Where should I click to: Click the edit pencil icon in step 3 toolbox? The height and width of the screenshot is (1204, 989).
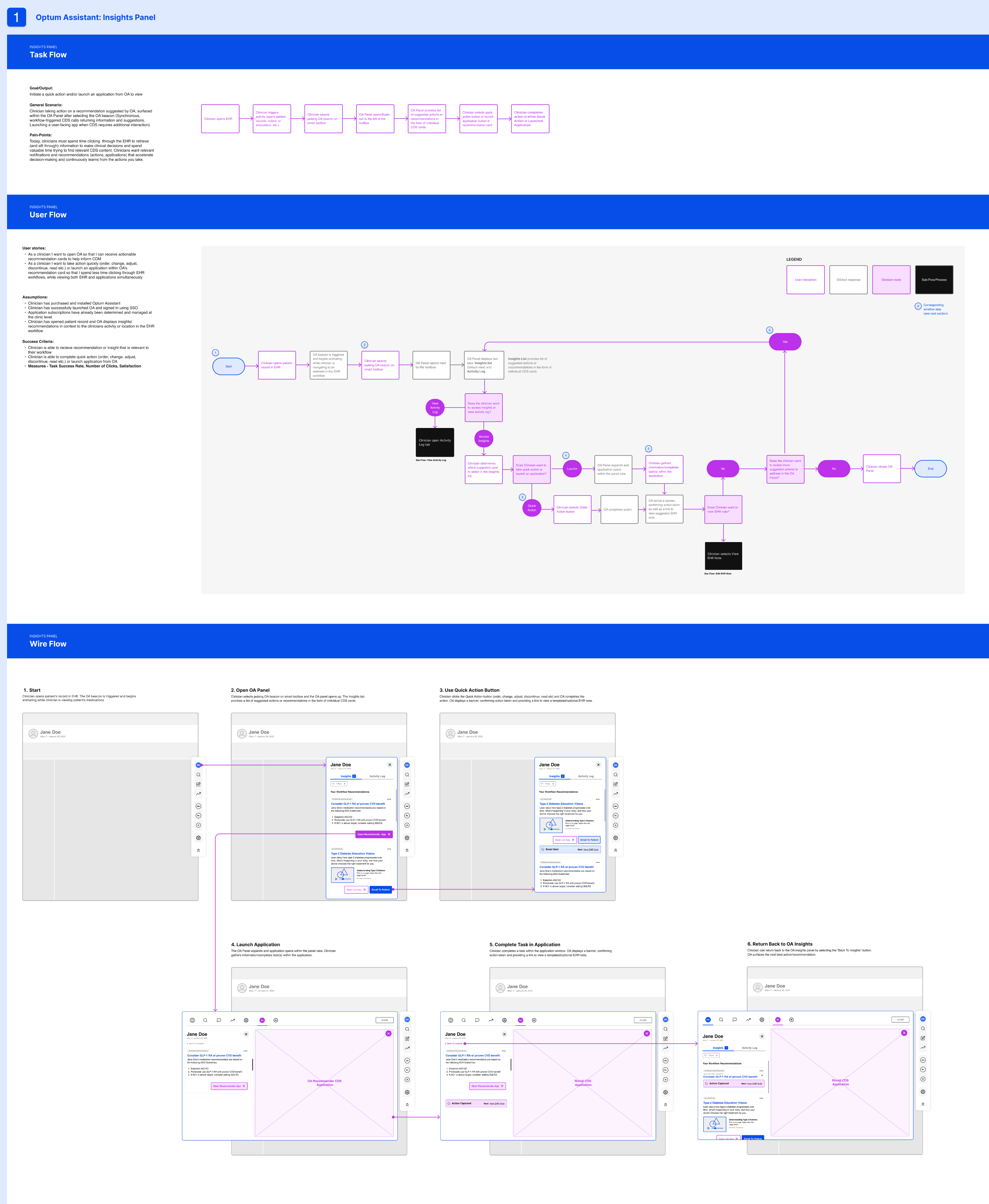tap(615, 784)
